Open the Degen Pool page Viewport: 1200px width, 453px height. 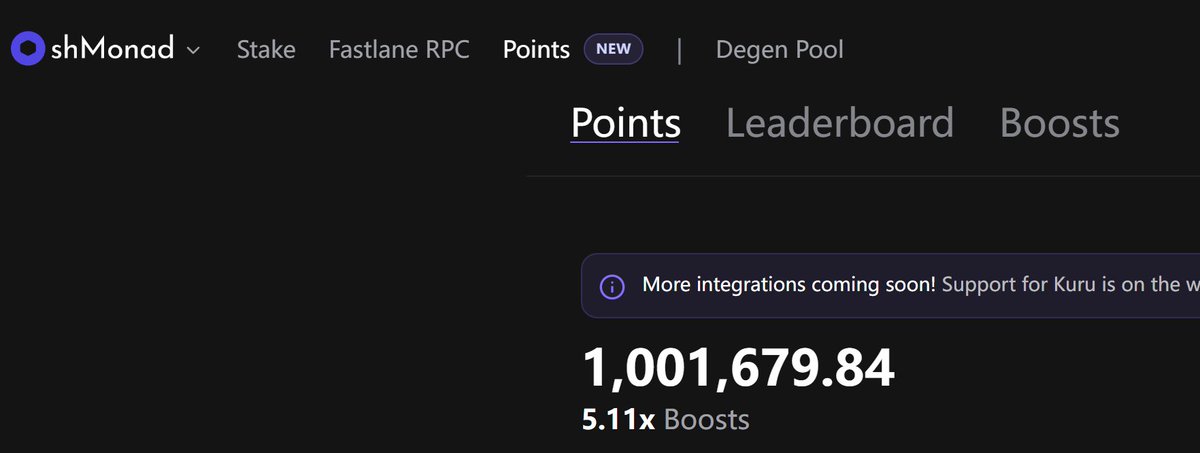pyautogui.click(x=780, y=49)
